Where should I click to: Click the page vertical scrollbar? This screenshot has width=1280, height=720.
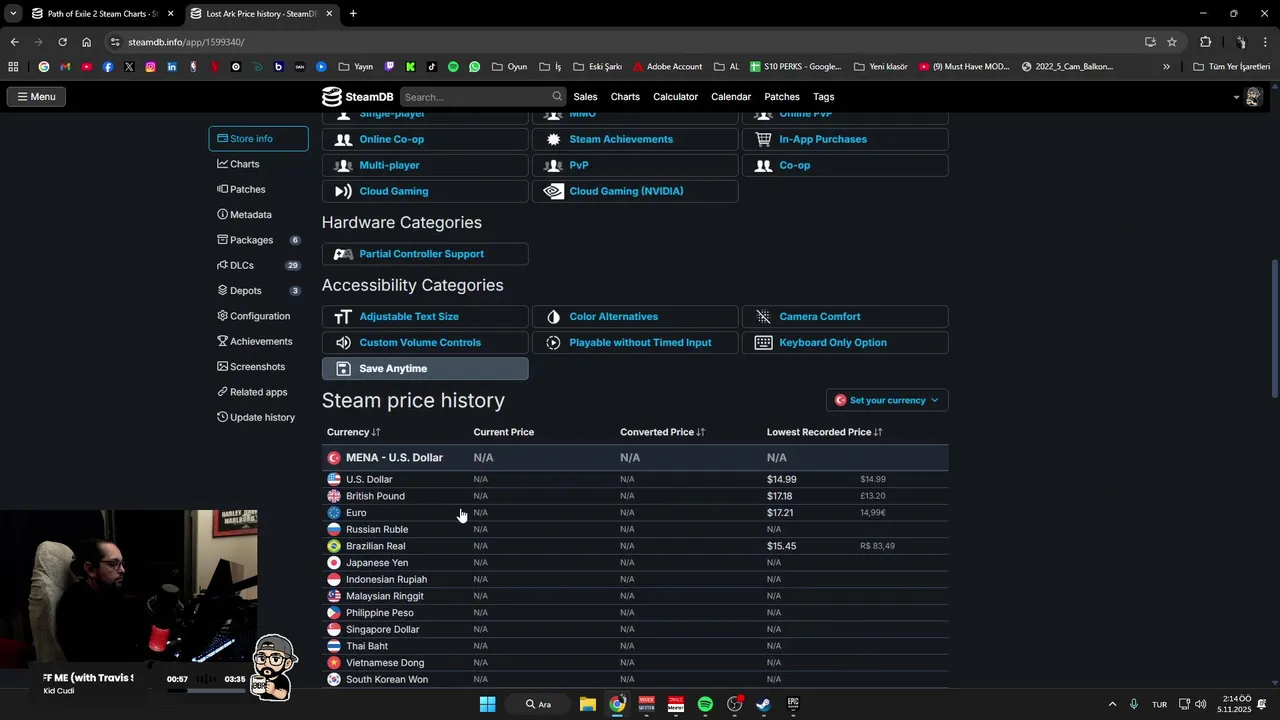(1274, 330)
